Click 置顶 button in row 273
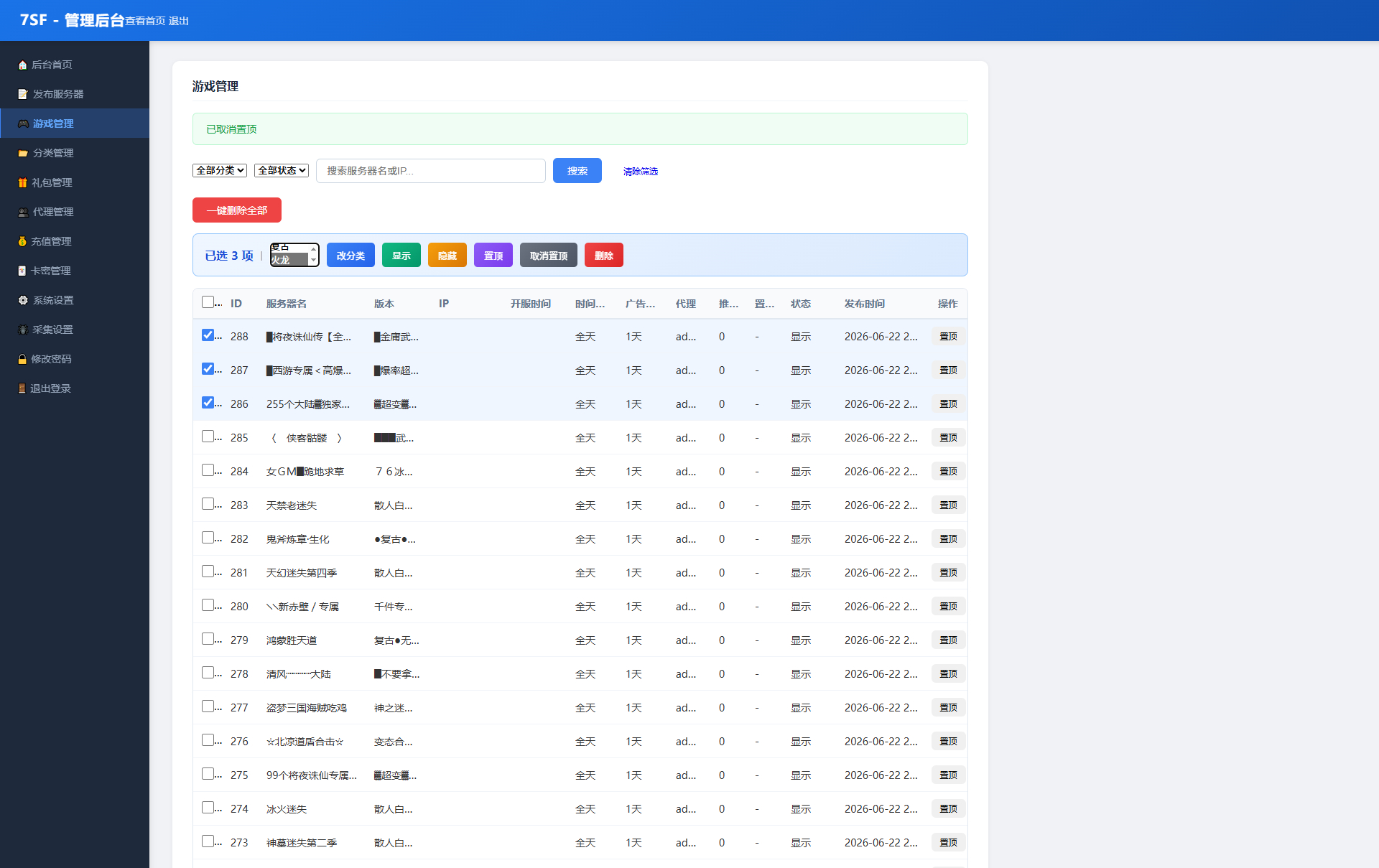This screenshot has width=1379, height=868. tap(949, 843)
